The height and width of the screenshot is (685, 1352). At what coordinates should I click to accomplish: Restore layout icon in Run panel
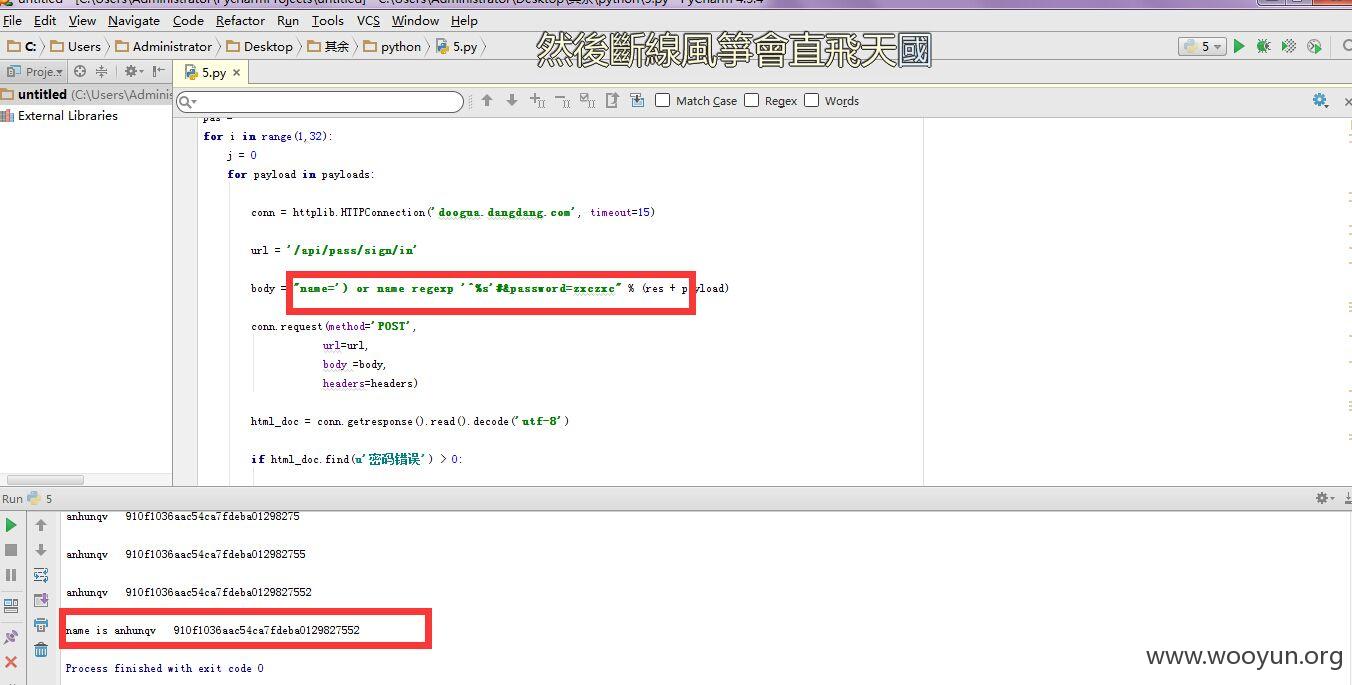(x=11, y=605)
